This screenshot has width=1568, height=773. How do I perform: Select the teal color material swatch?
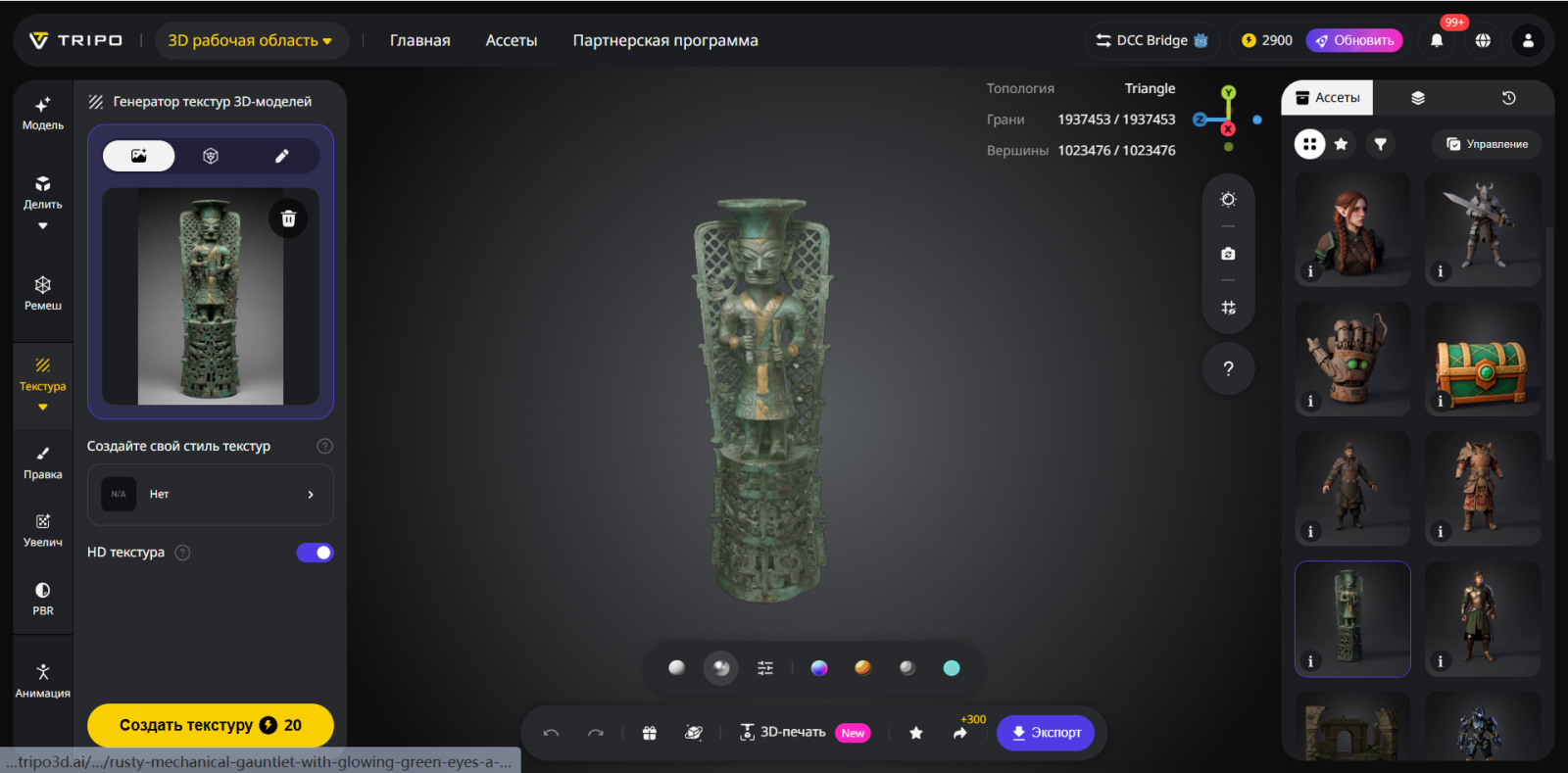(951, 668)
